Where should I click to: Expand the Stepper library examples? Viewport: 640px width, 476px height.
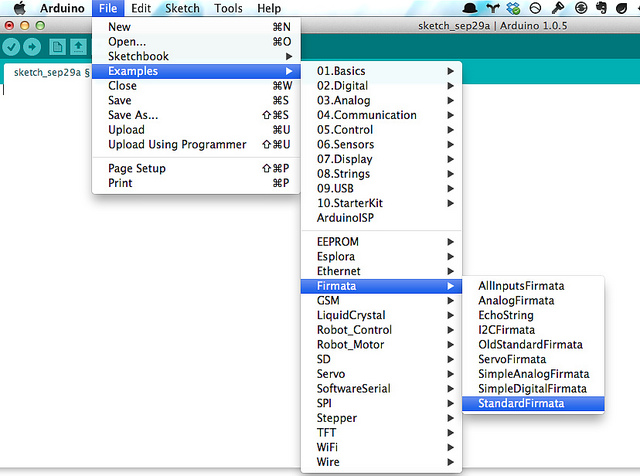(381, 418)
